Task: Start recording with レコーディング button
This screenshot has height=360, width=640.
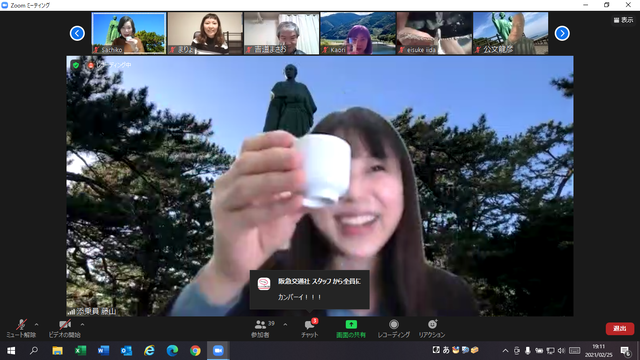Action: pyautogui.click(x=393, y=329)
